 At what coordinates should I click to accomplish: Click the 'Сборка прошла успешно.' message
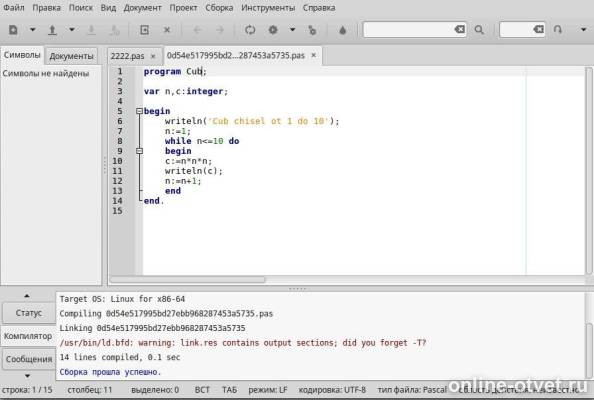point(110,372)
